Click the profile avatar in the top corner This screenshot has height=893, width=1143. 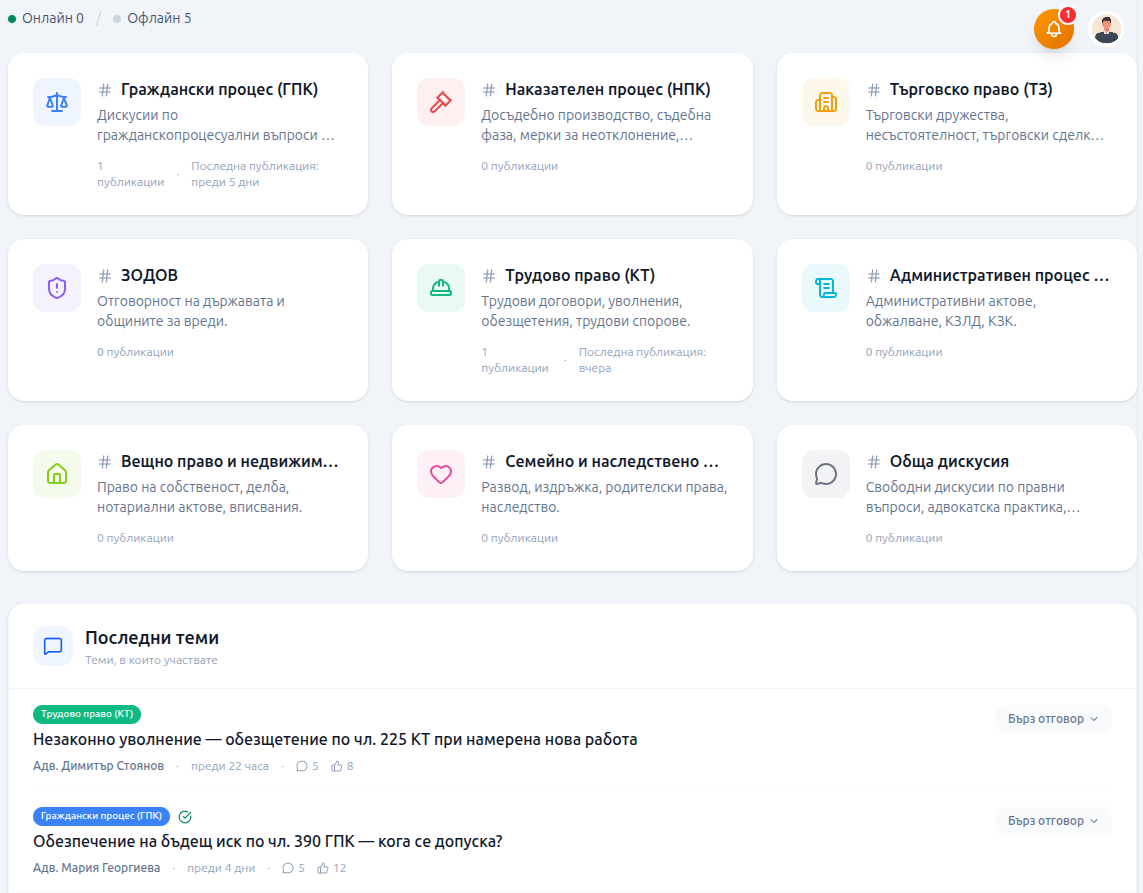coord(1106,29)
